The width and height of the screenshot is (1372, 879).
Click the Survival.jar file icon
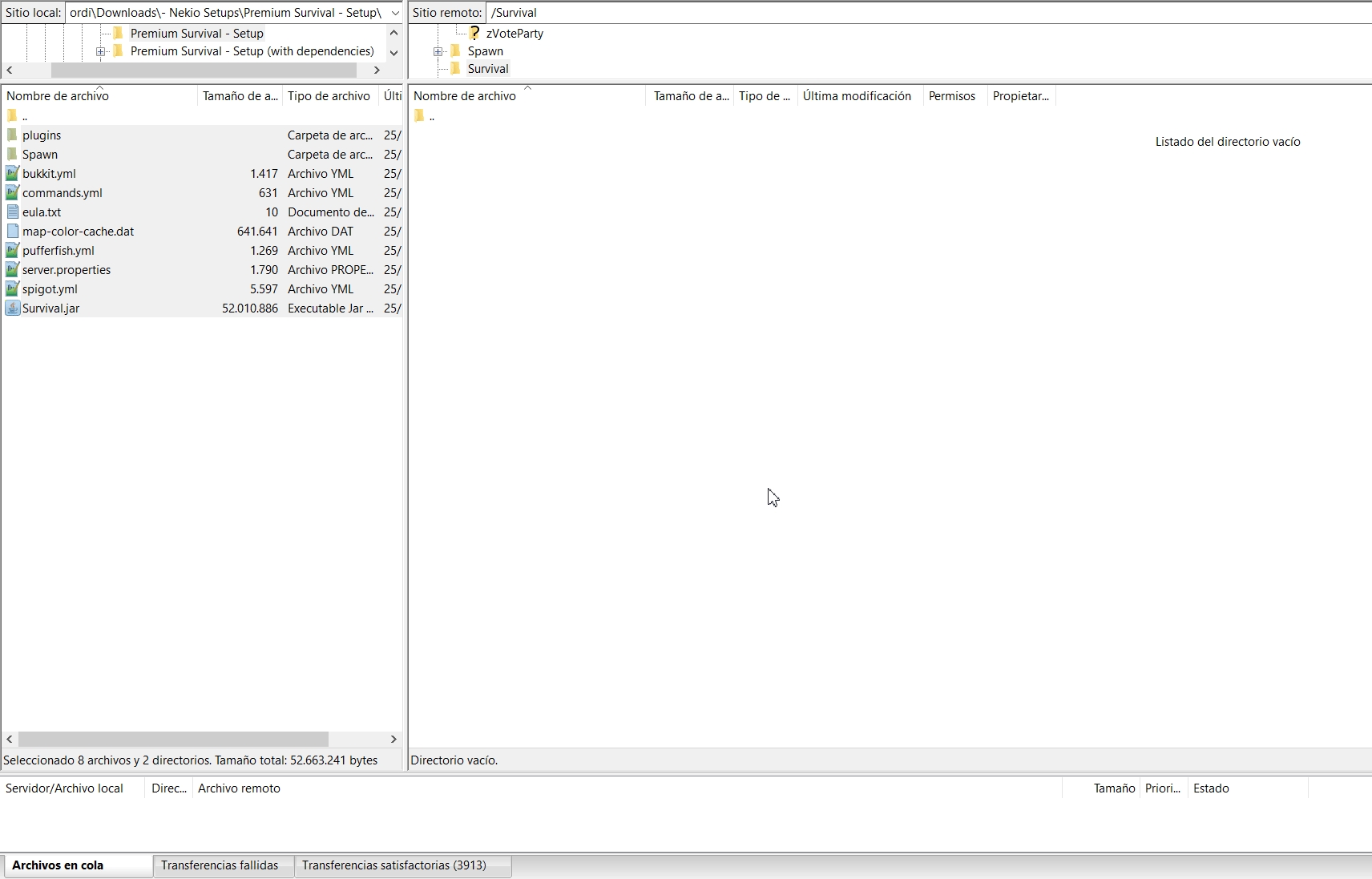click(12, 308)
